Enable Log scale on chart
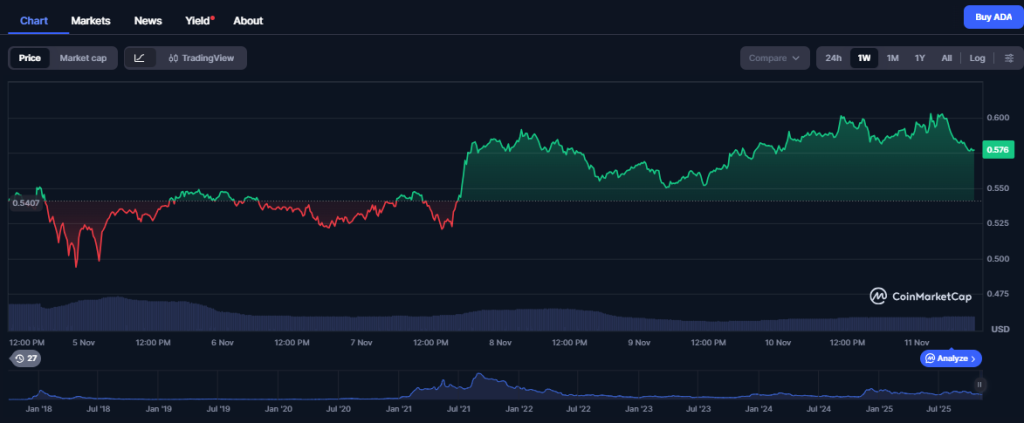The image size is (1024, 423). pos(977,58)
